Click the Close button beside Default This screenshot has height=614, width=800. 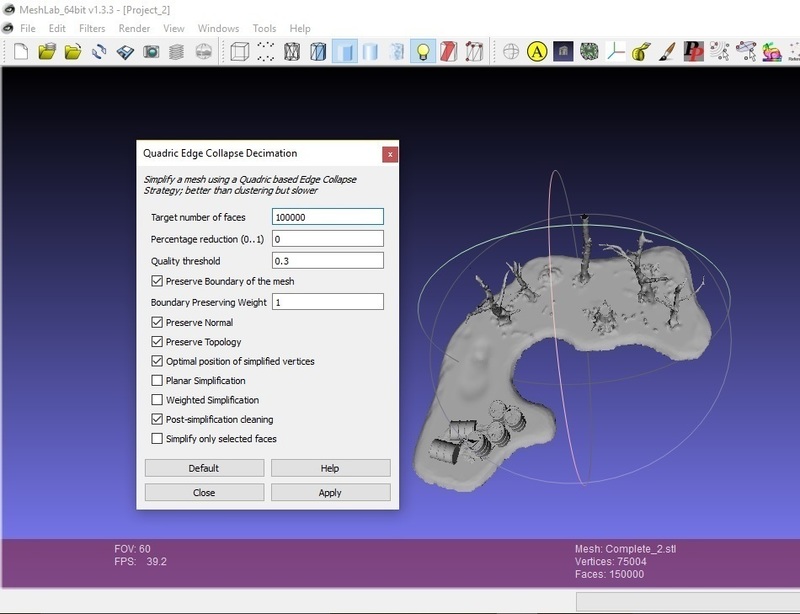[204, 493]
